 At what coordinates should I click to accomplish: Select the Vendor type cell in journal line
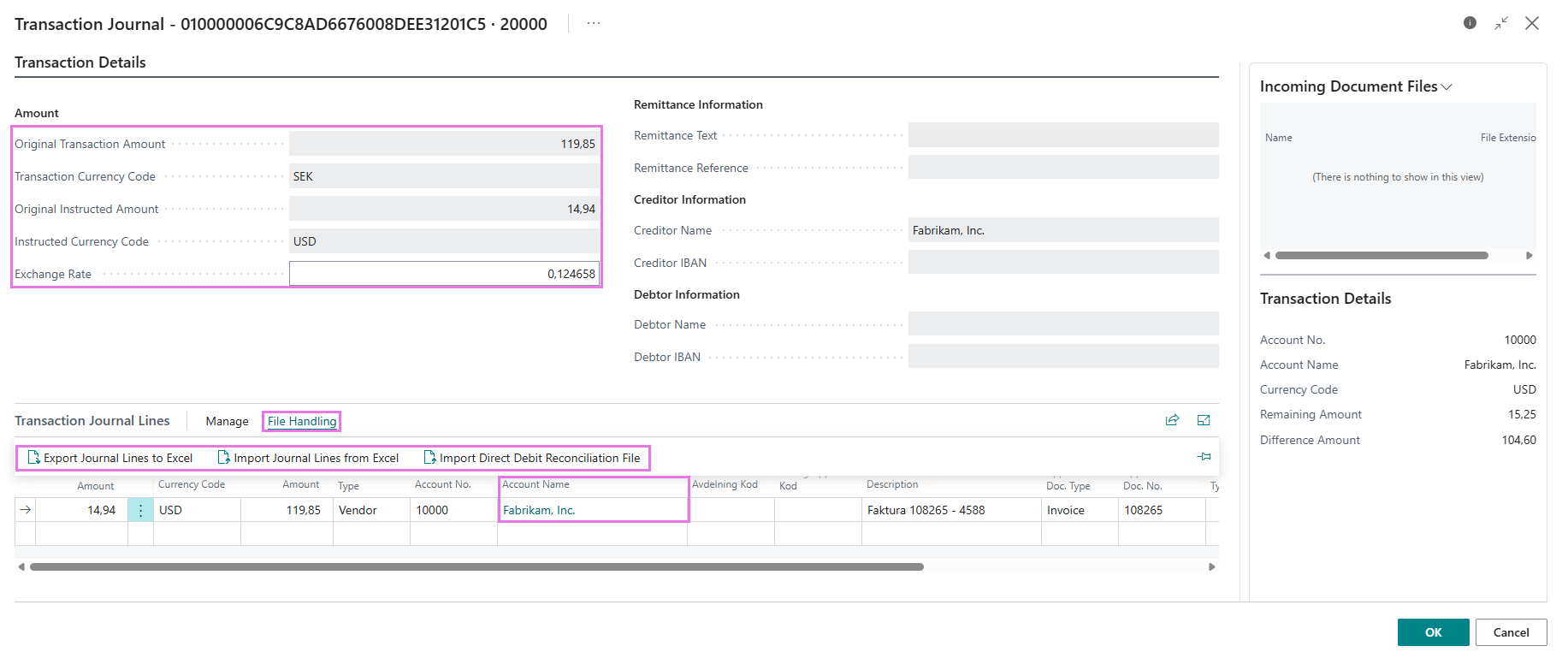371,510
